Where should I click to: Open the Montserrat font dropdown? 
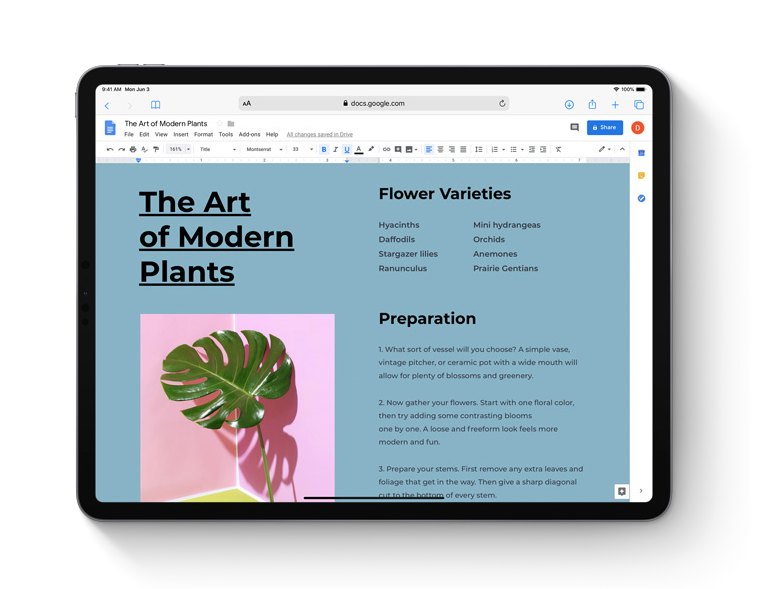point(264,150)
